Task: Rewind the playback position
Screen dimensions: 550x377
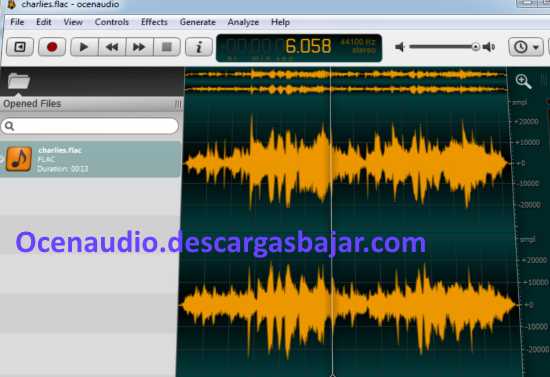Action: (112, 47)
